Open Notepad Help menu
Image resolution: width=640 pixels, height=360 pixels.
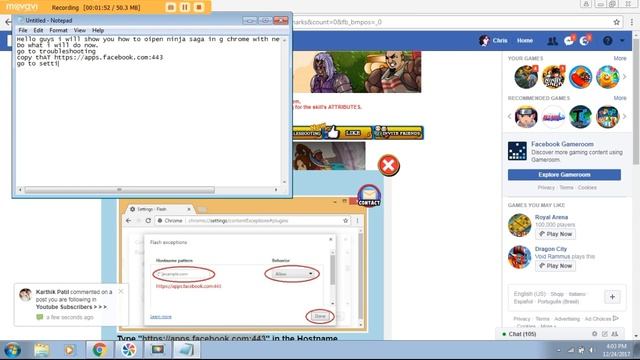click(x=98, y=30)
